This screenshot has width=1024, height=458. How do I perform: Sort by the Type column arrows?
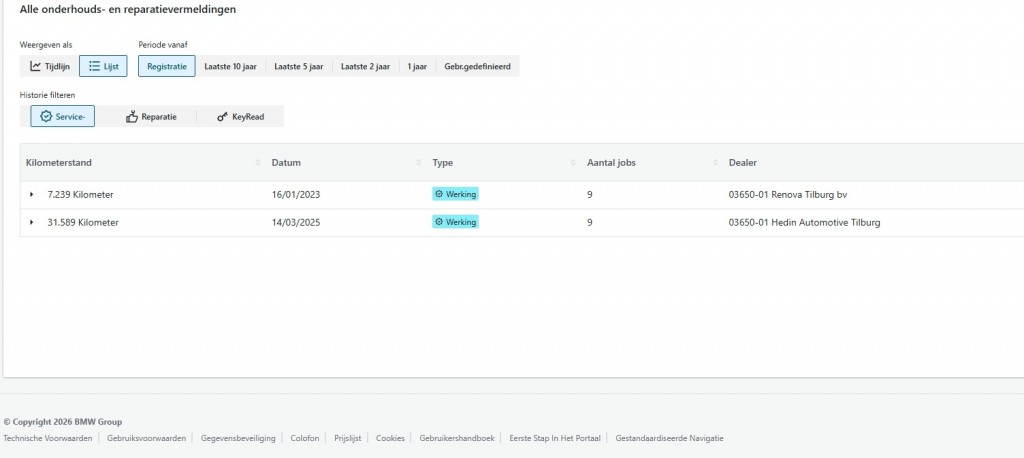(x=573, y=163)
